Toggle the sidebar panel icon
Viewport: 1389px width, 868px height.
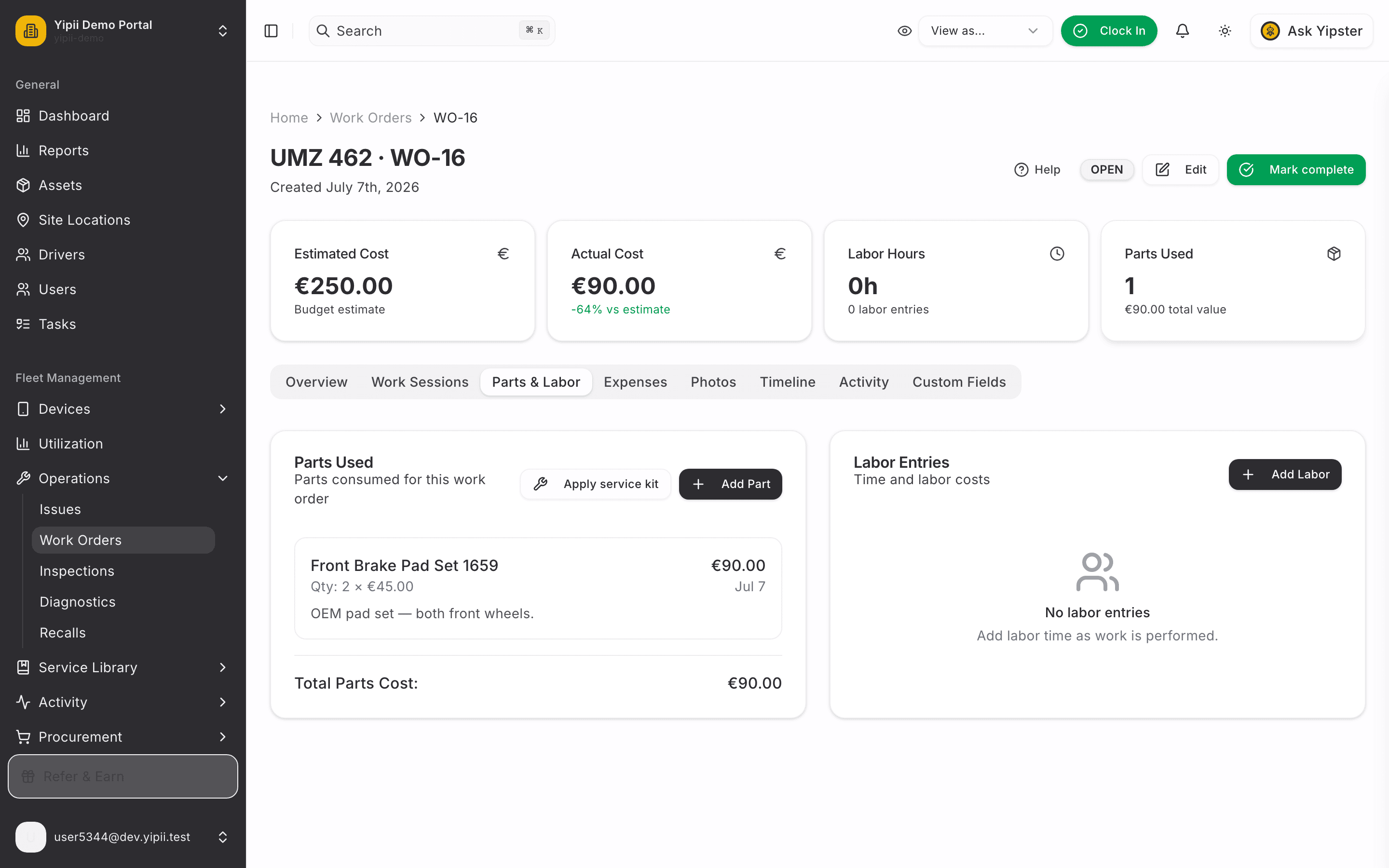click(271, 31)
